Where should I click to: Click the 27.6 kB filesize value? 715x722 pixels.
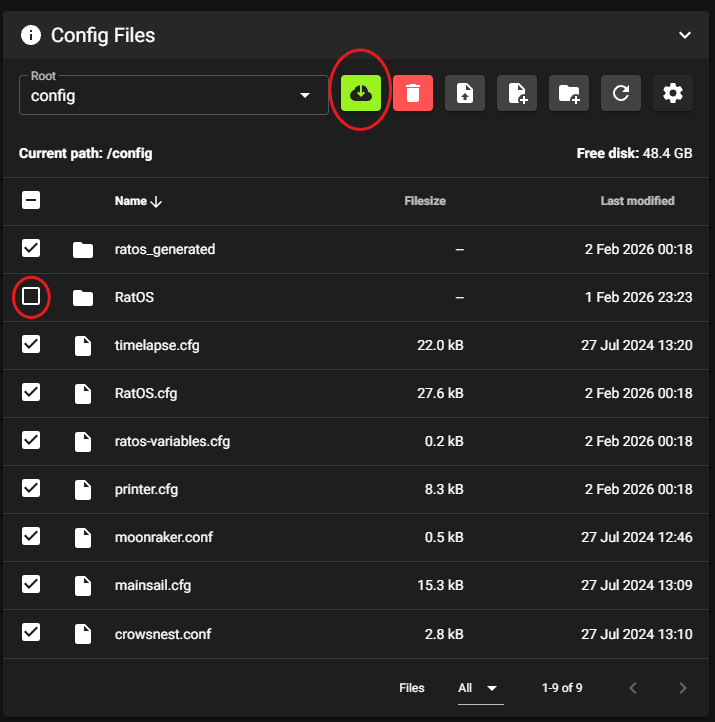[x=440, y=393]
